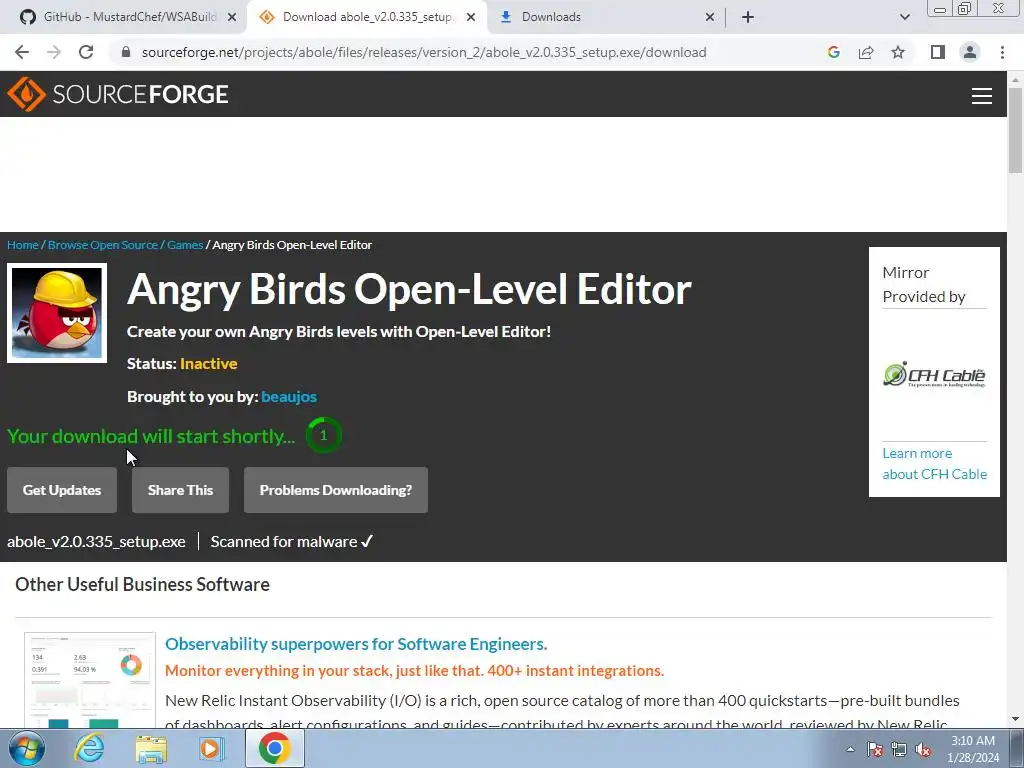The width and height of the screenshot is (1024, 768).
Task: Close the GitHub tab
Action: [x=232, y=18]
